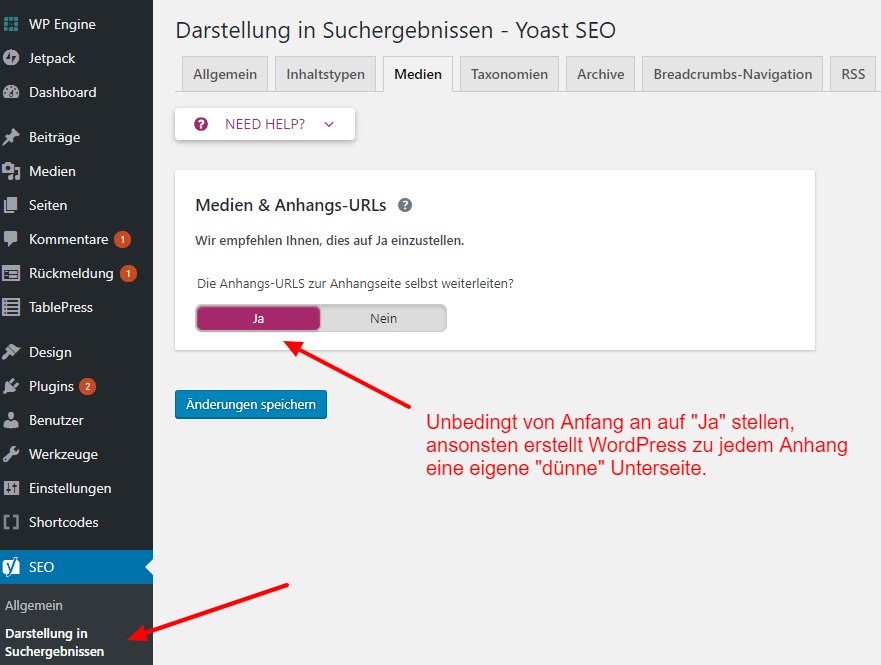The width and height of the screenshot is (881, 665).
Task: Go to Dashboard in sidebar
Action: coord(76,92)
